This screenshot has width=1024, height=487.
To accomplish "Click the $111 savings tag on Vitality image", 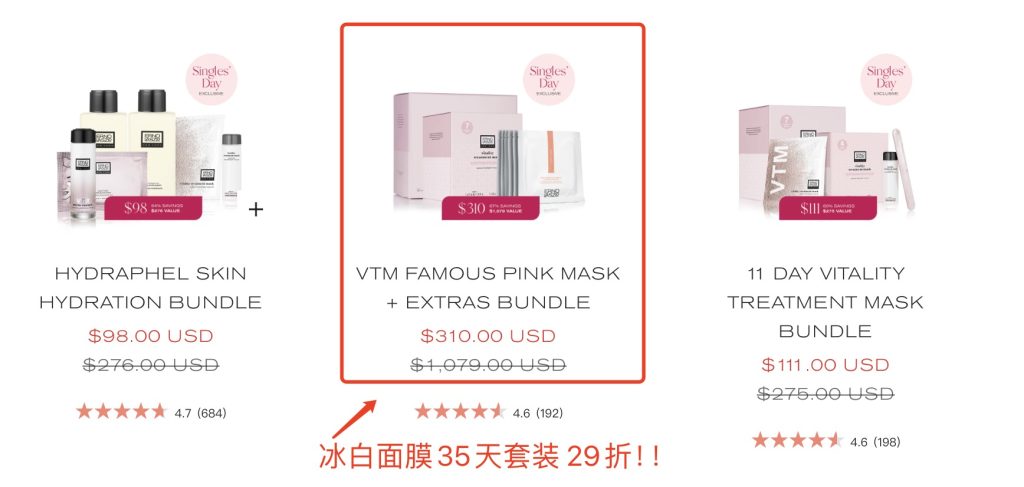I will [827, 208].
